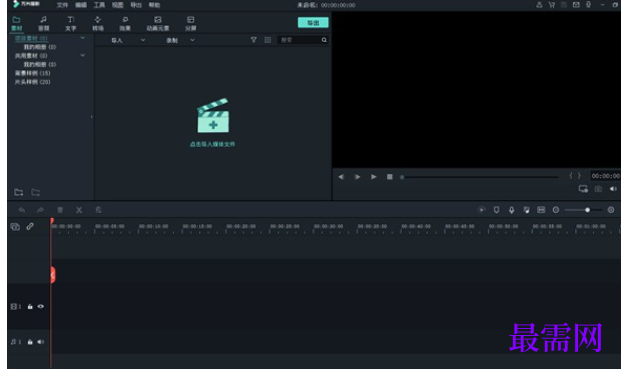Click the zoom out minus circle icon
621x369 pixels.
(x=556, y=210)
